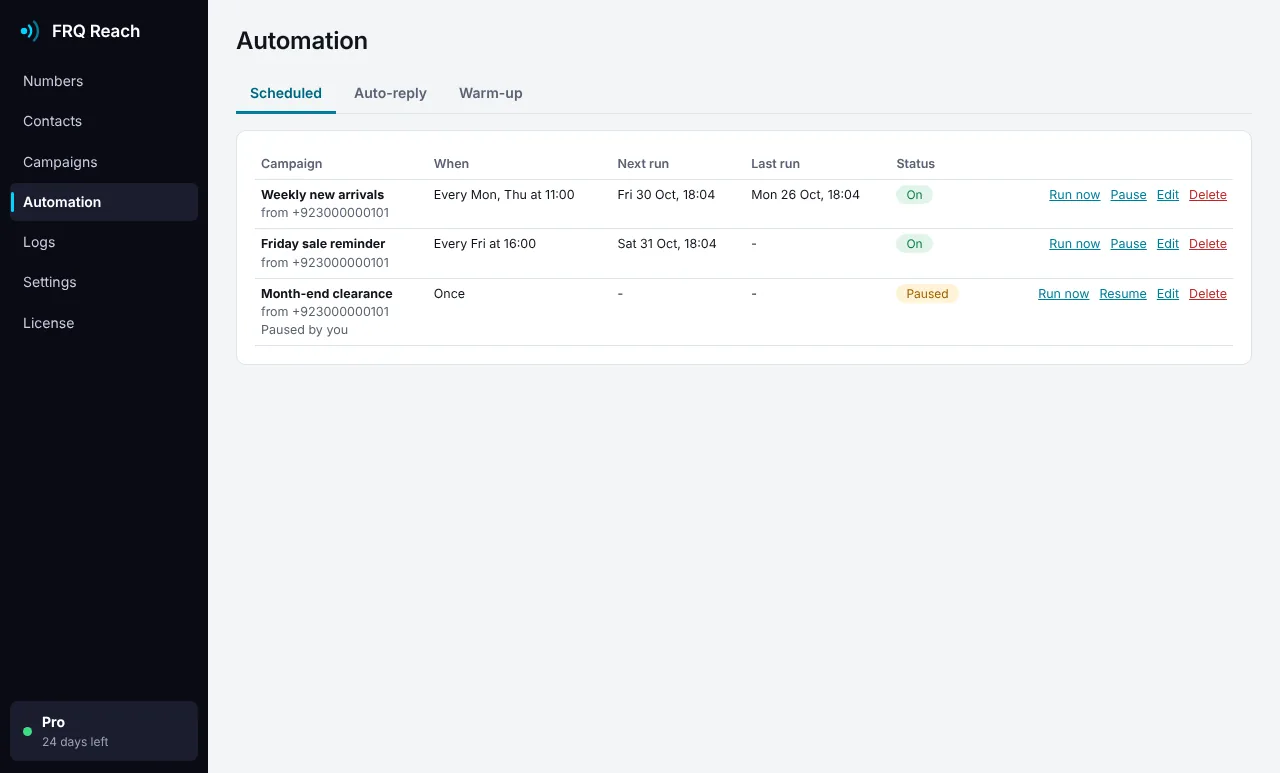Switch to the Auto-reply tab
This screenshot has width=1280, height=773.
point(390,93)
